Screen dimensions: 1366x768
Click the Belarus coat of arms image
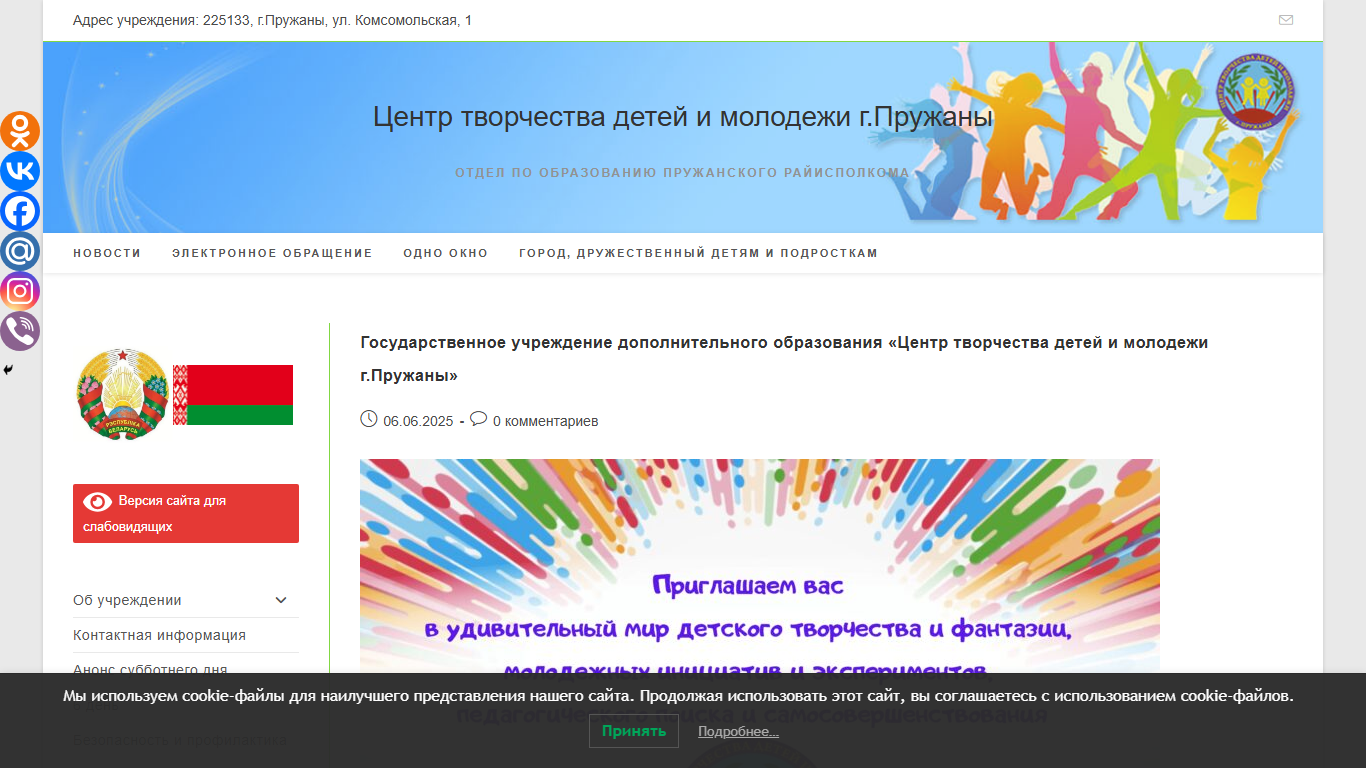(122, 394)
